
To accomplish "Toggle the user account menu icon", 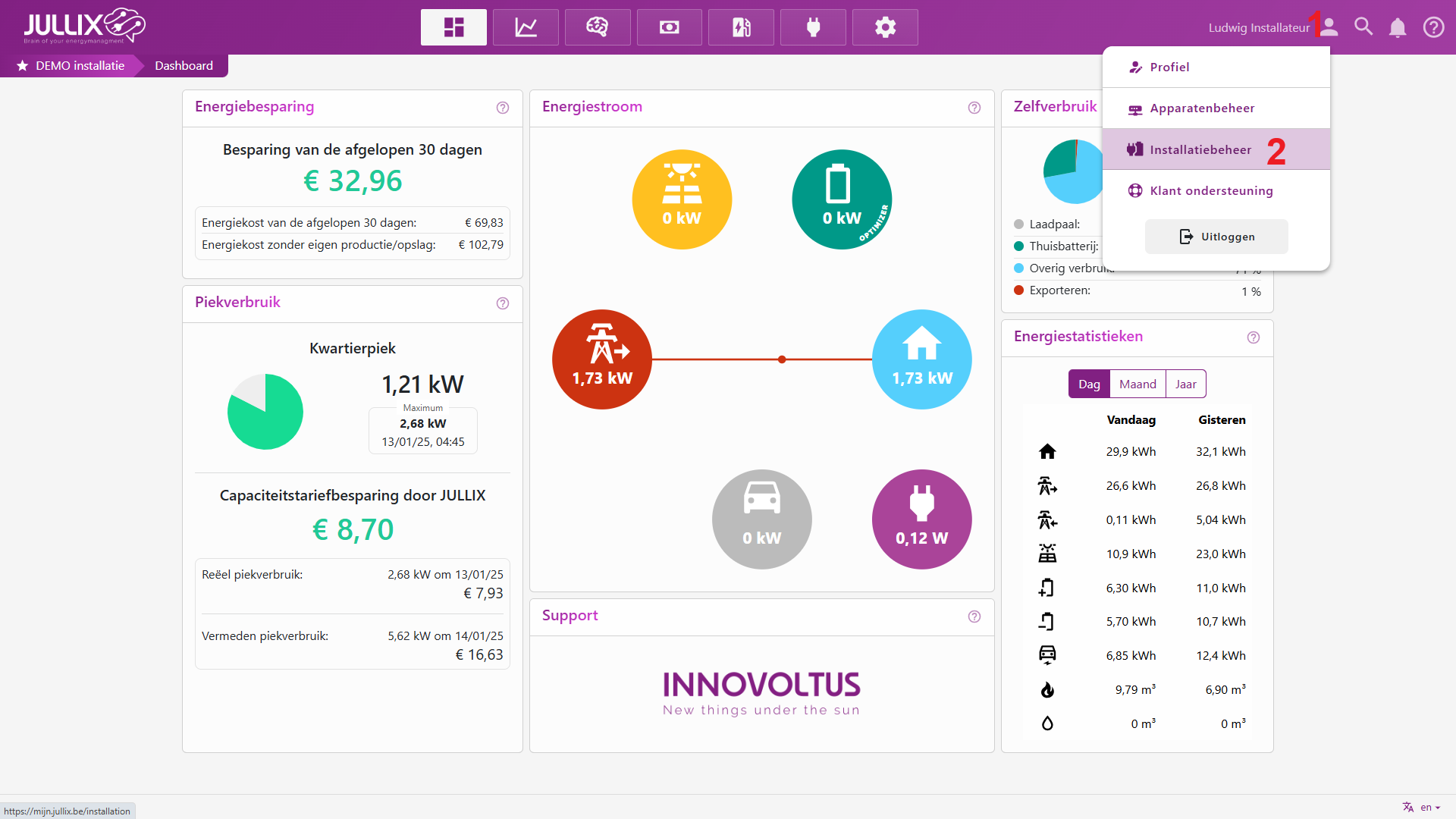I will pyautogui.click(x=1329, y=27).
